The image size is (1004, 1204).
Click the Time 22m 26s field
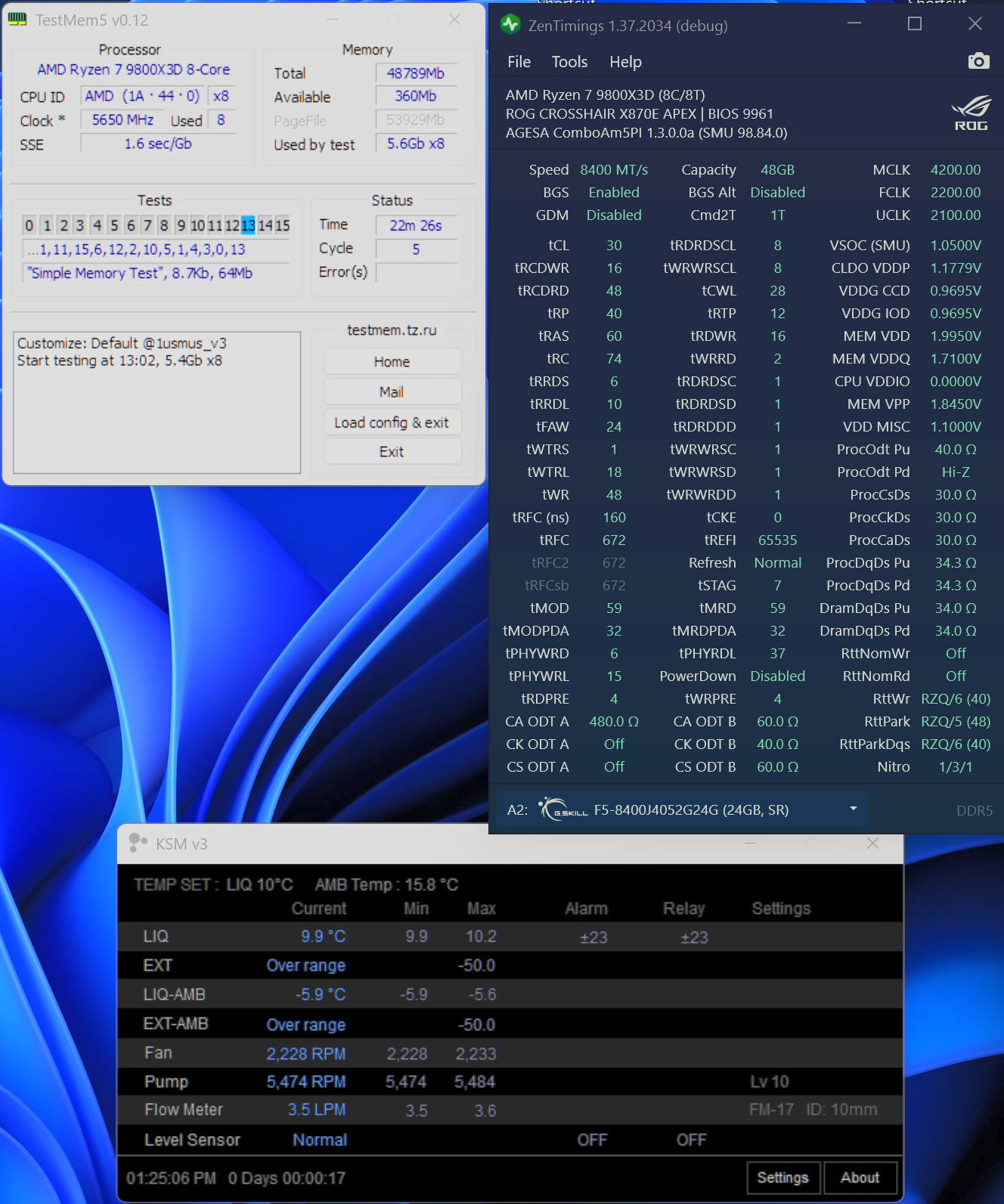tap(416, 225)
